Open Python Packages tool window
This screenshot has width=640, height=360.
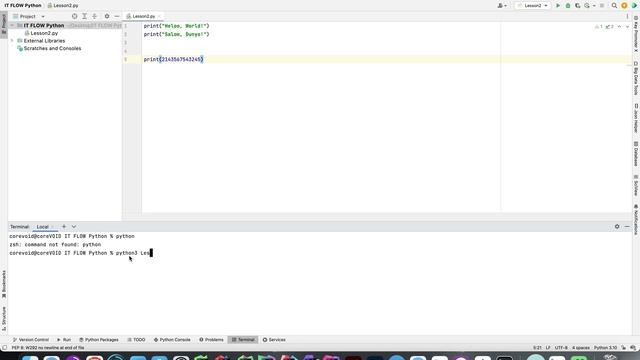99,340
